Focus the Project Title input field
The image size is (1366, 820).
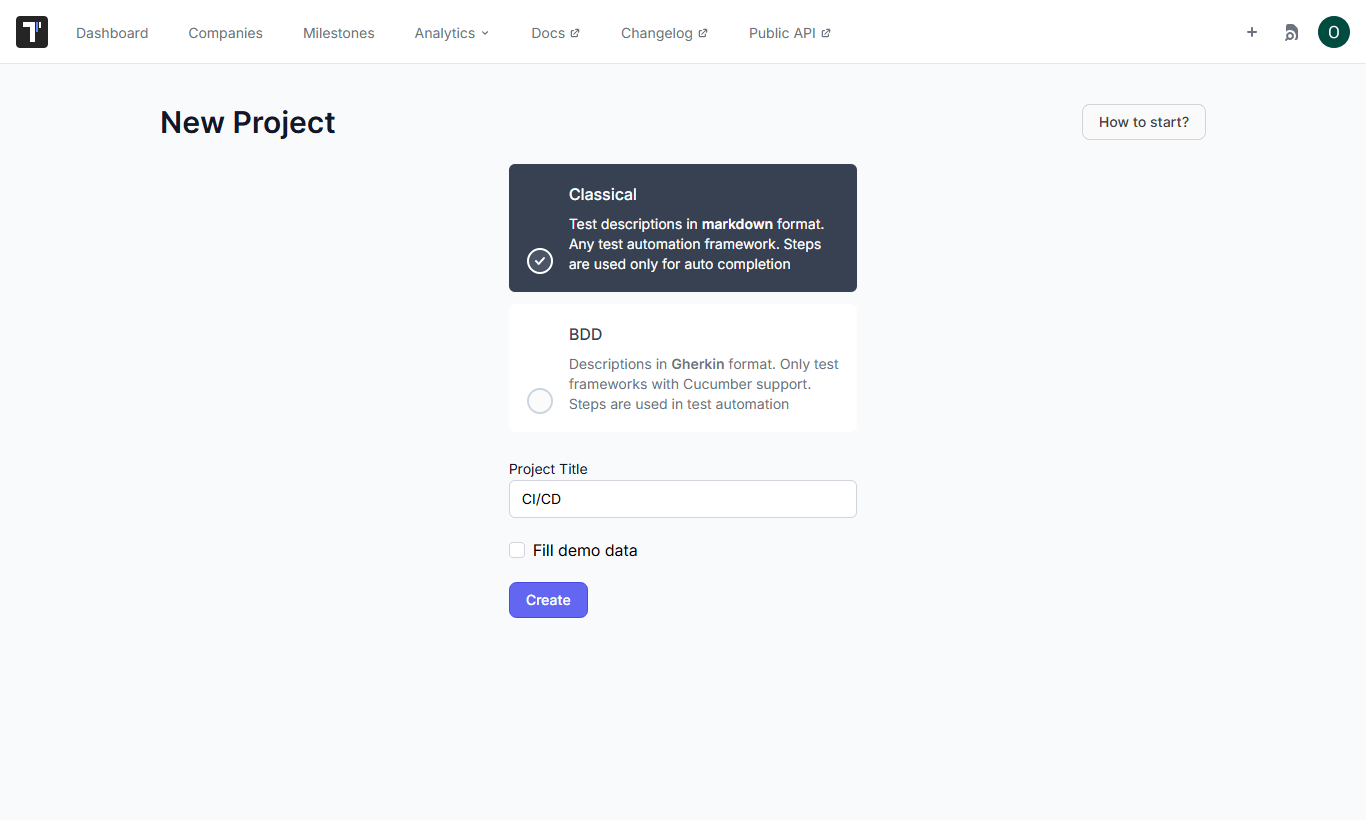pos(683,499)
